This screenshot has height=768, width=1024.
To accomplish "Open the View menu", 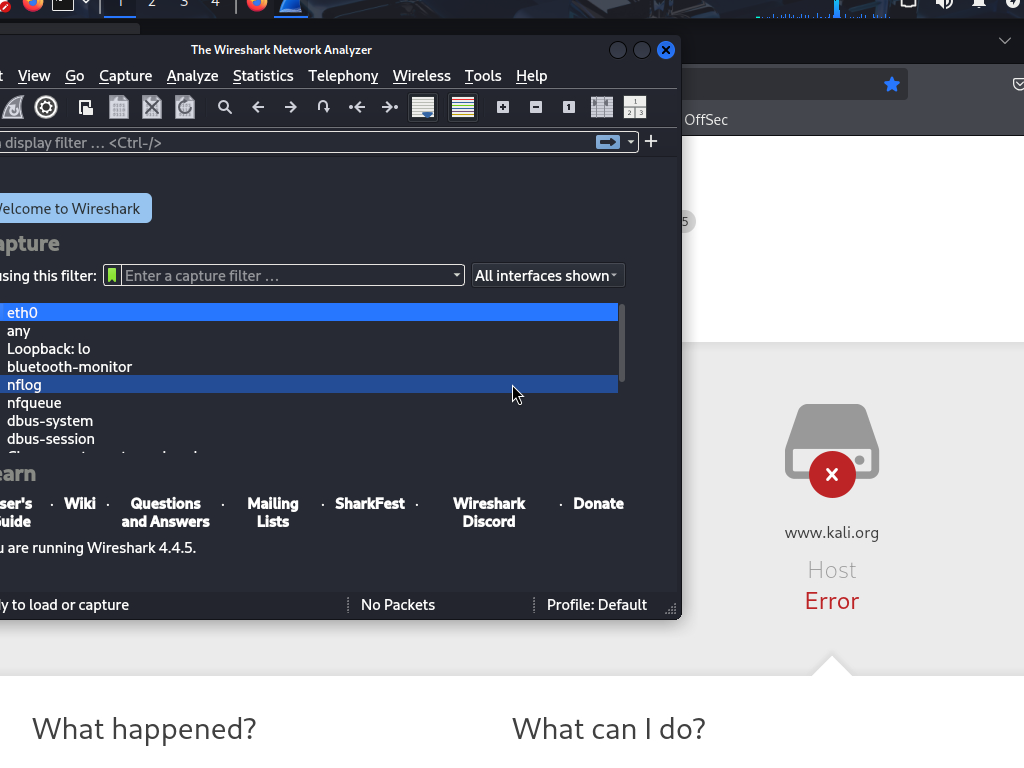I will click(x=34, y=76).
